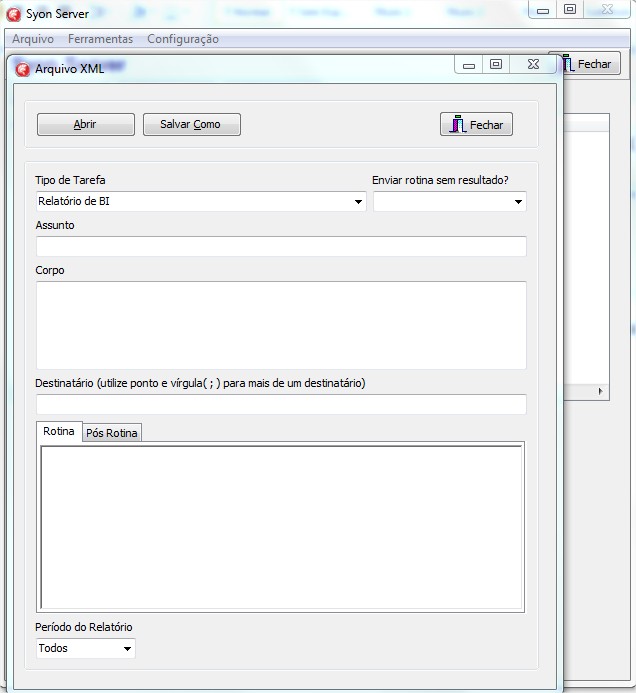Click the Syon Server application icon in the title bar
636x693 pixels.
(14, 15)
